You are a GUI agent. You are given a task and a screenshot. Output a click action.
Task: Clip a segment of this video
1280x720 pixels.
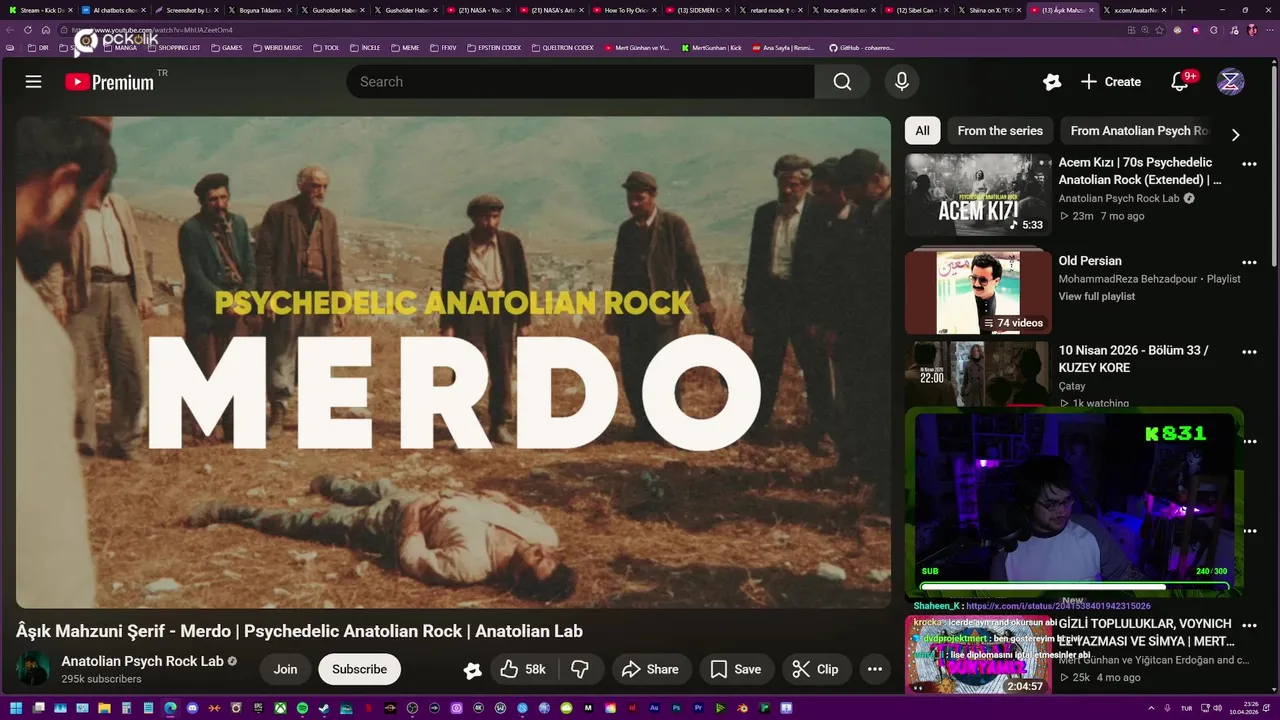816,669
